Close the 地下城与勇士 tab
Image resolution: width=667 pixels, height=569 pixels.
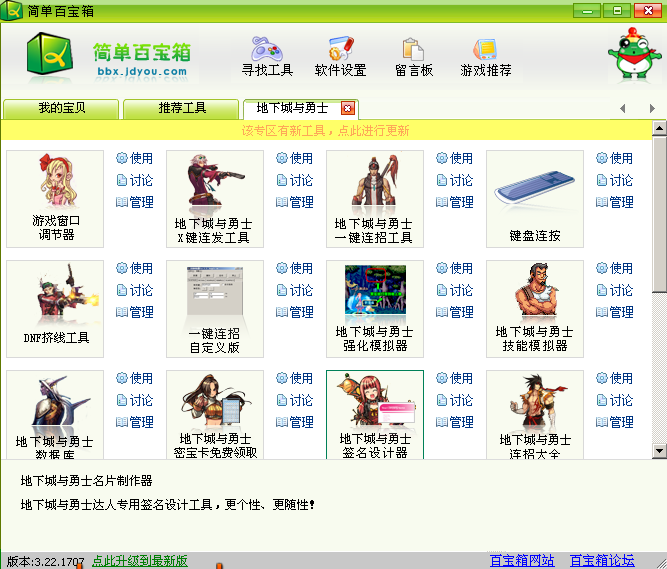(348, 108)
